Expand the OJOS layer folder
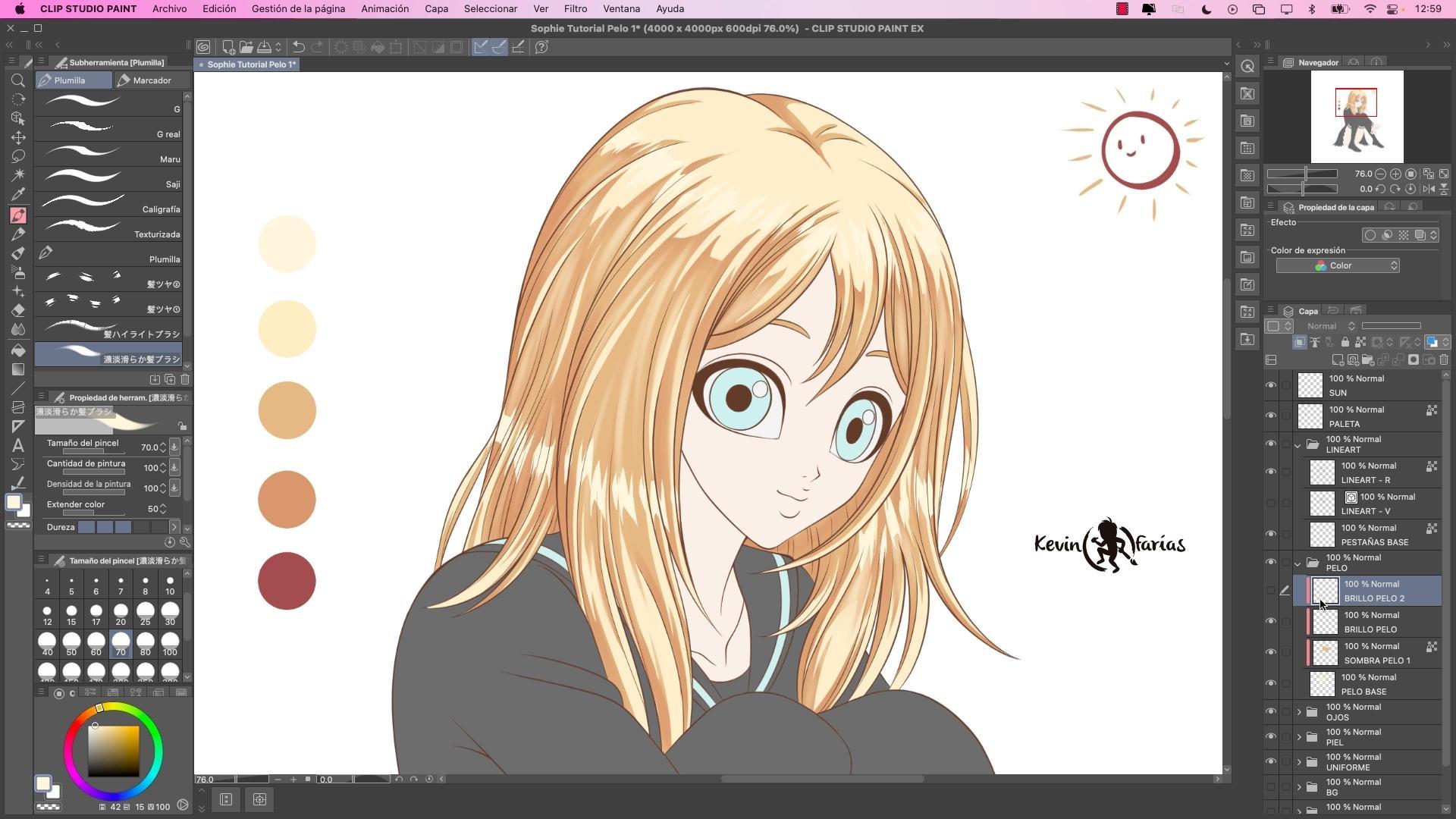The image size is (1456, 819). 1299,712
